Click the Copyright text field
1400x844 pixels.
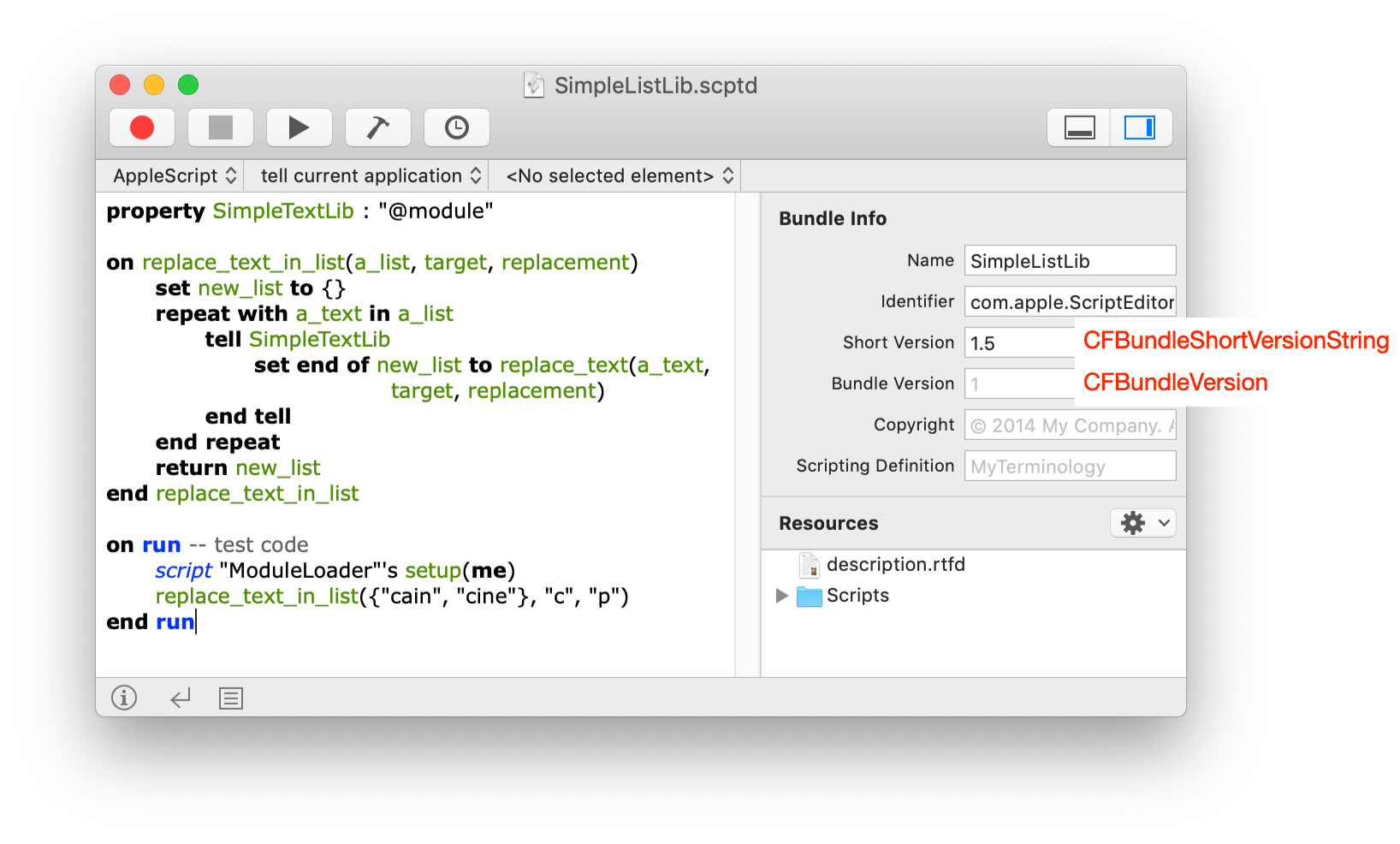tap(1069, 425)
